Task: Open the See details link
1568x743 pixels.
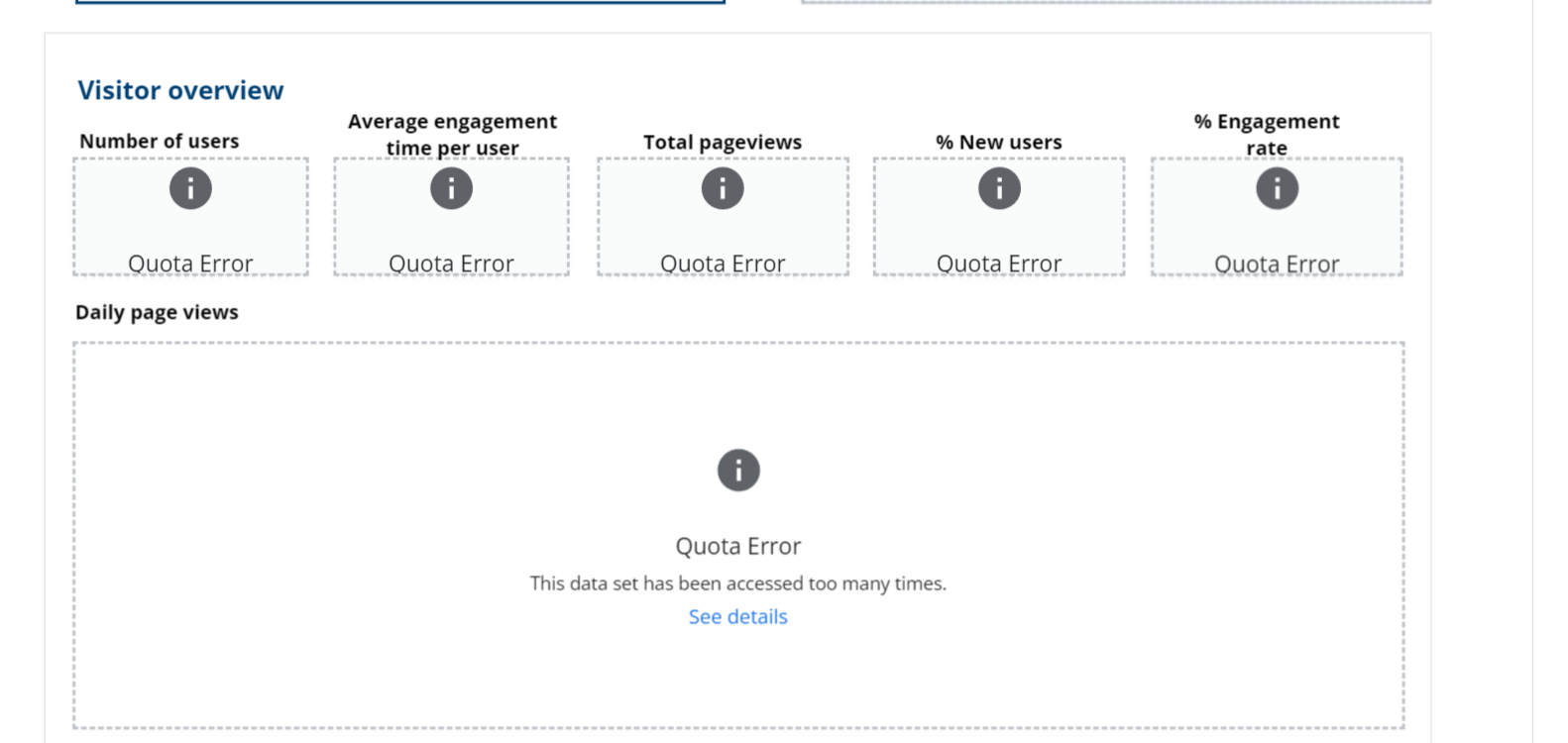Action: tap(738, 617)
